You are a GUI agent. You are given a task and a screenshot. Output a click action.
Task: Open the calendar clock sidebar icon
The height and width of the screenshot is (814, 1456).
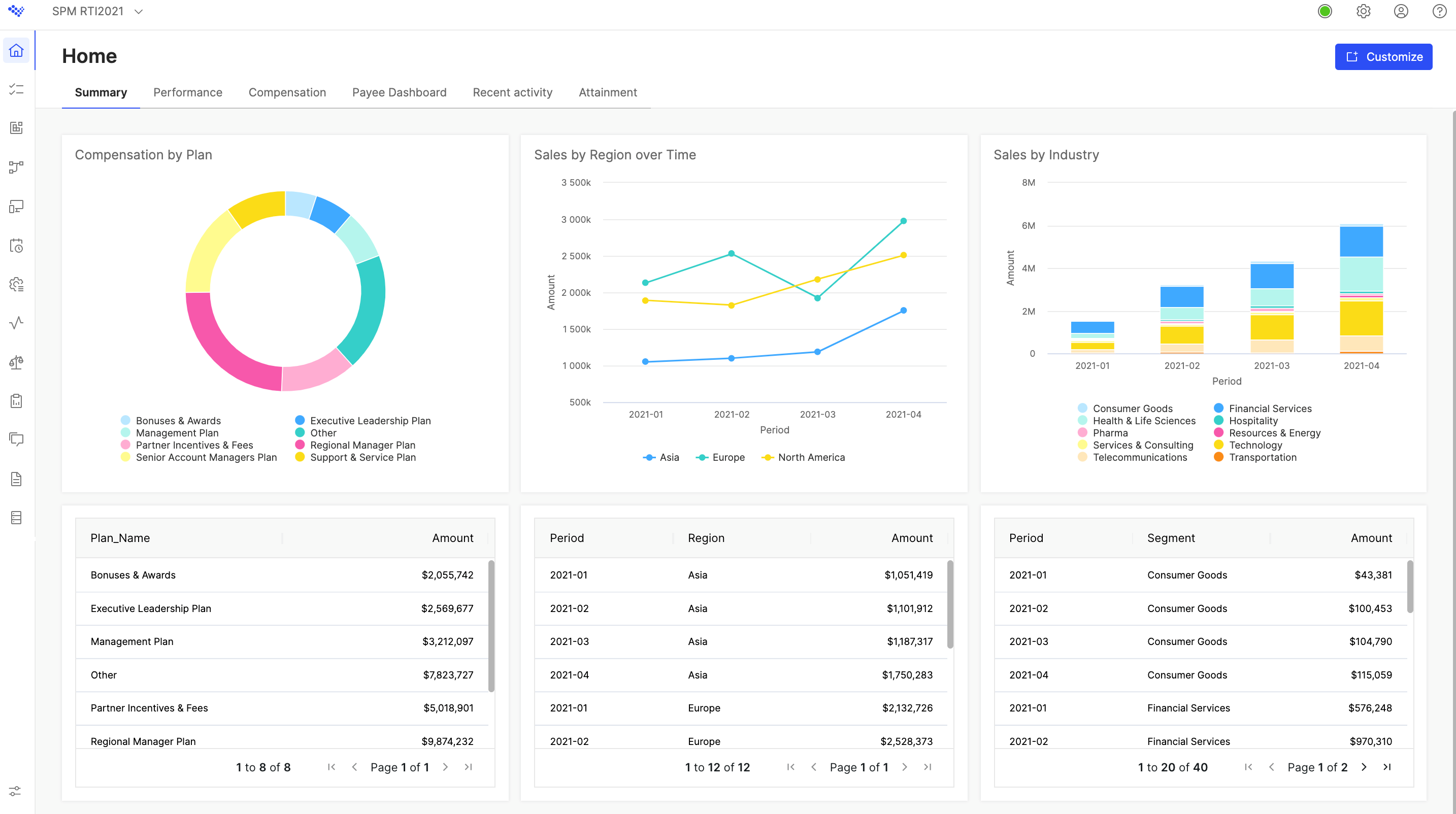[x=16, y=245]
